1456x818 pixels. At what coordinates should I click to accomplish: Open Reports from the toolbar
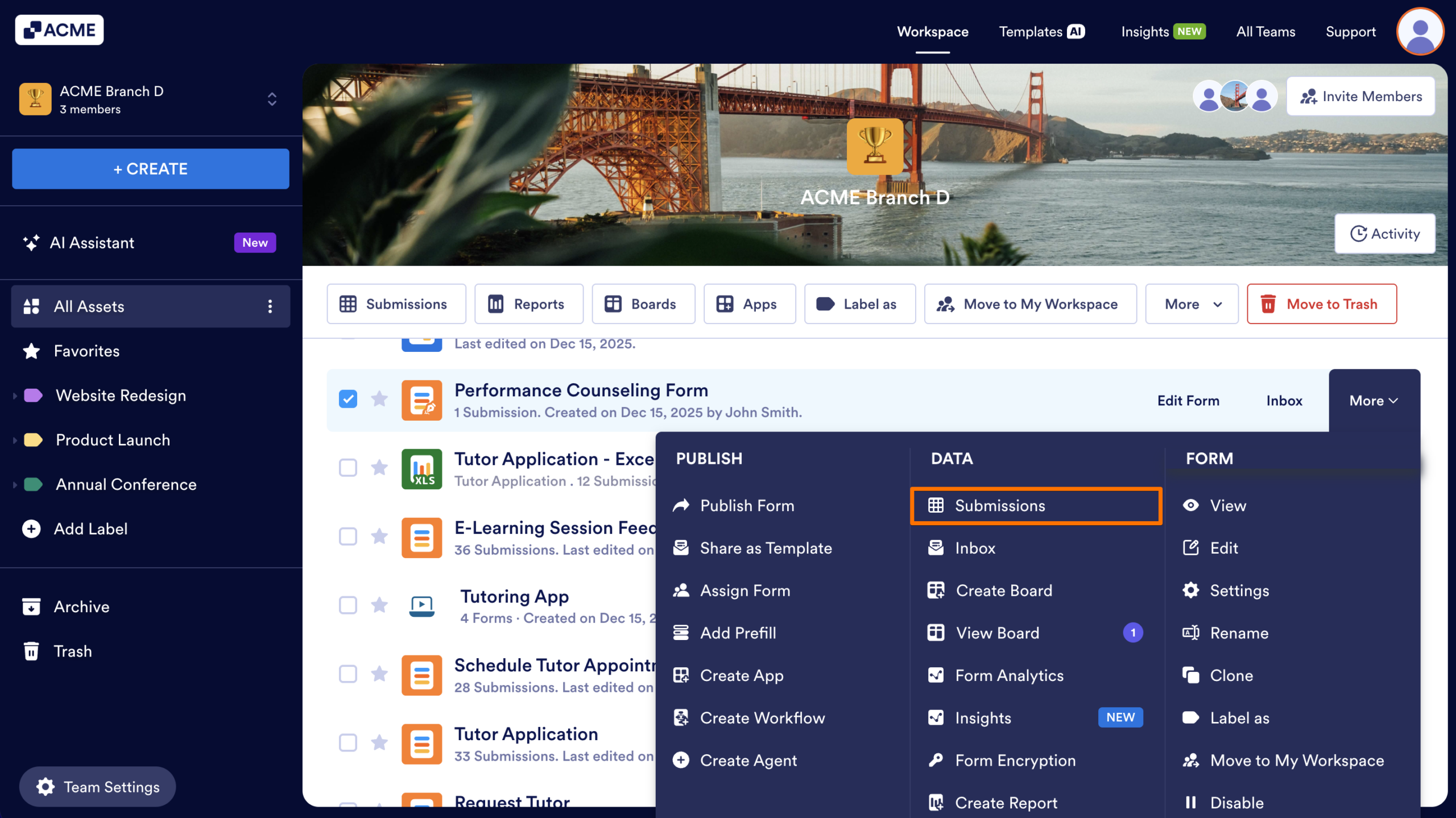(x=528, y=304)
